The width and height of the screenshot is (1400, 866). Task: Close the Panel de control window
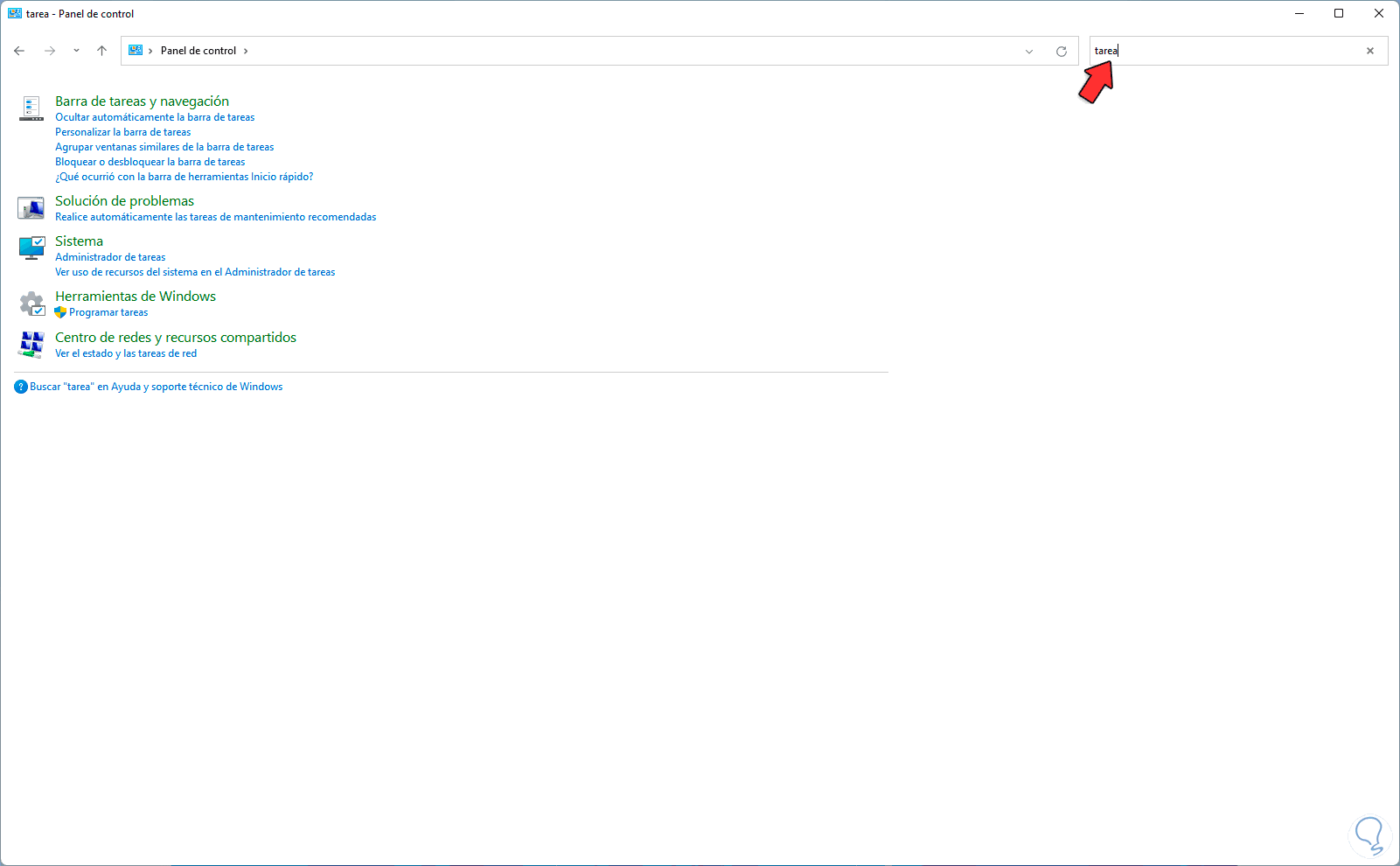pos(1379,13)
